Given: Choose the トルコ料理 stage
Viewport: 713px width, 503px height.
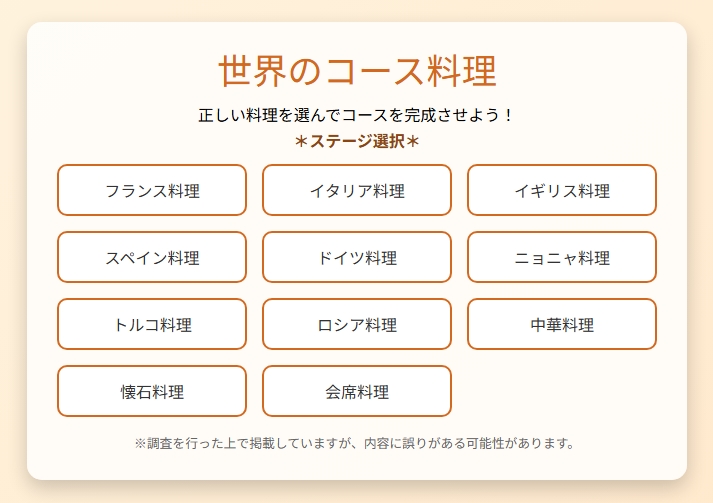Looking at the screenshot, I should click(x=152, y=324).
